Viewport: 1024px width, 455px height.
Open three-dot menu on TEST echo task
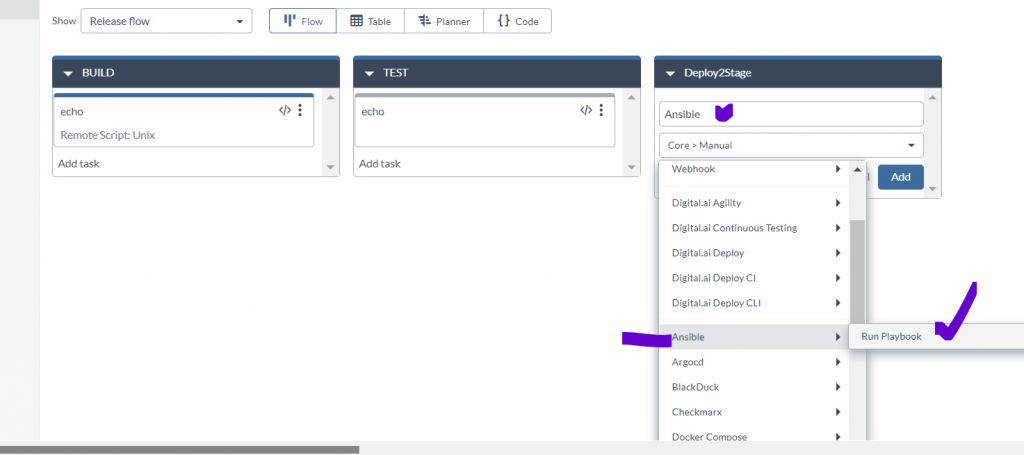coord(601,111)
